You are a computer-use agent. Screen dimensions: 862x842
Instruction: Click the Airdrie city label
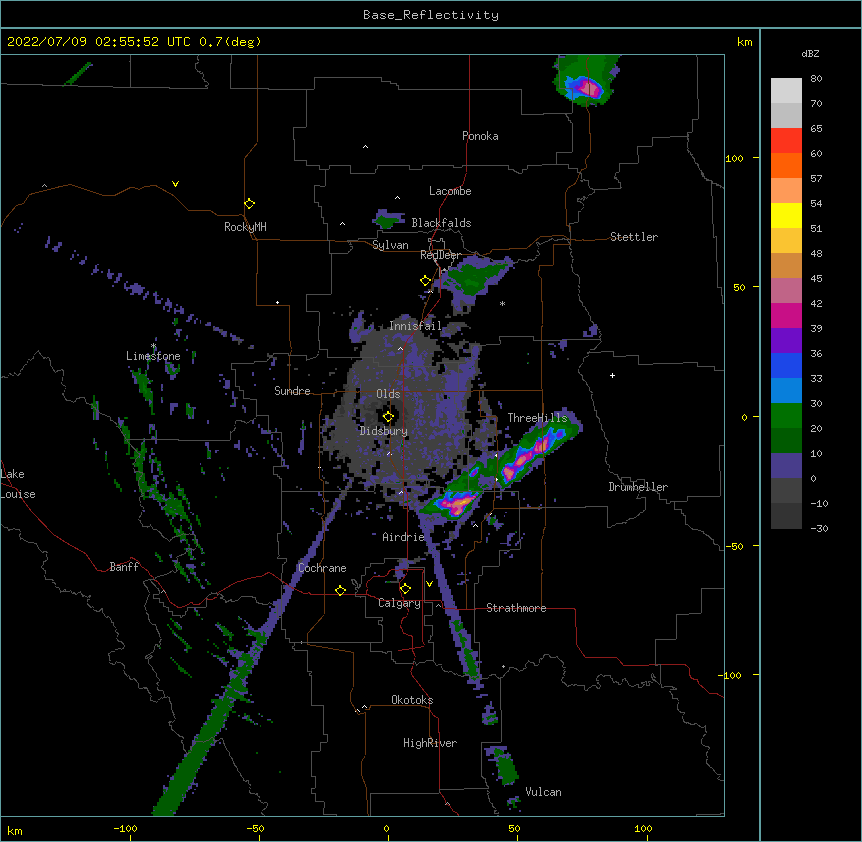(403, 537)
